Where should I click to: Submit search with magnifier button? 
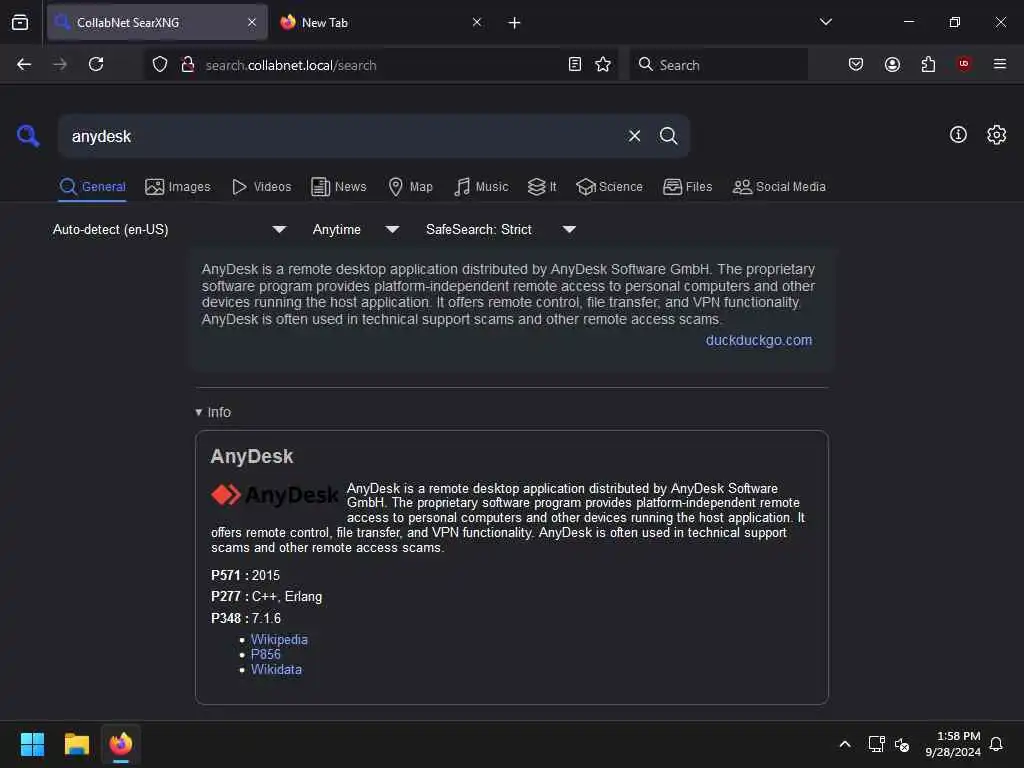[x=668, y=136]
